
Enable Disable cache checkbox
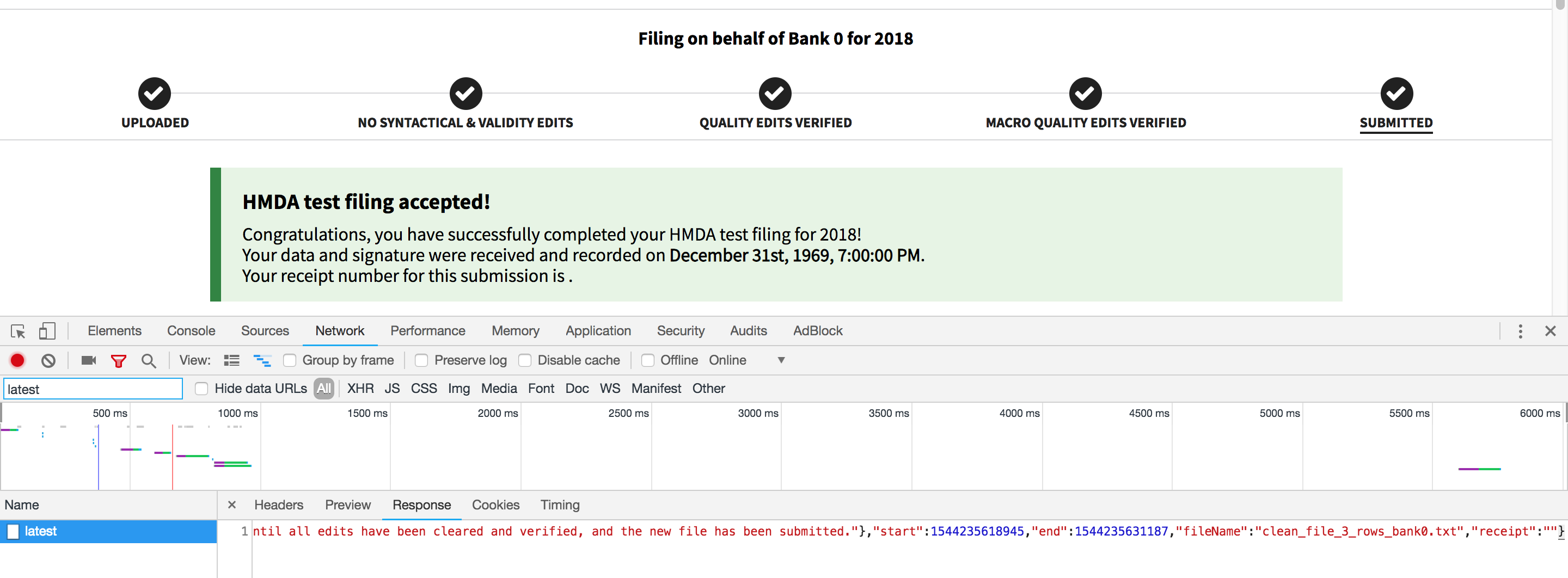point(525,360)
